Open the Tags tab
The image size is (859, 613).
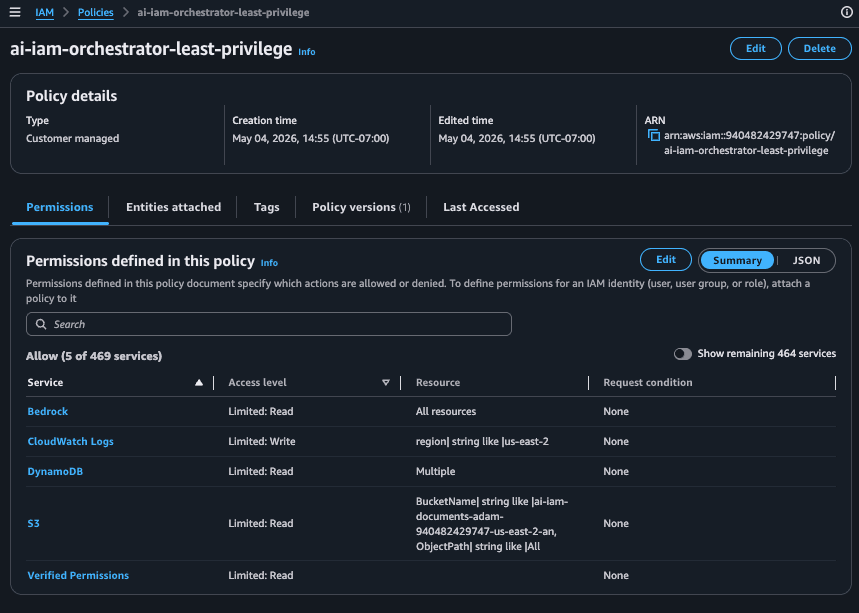(x=266, y=207)
